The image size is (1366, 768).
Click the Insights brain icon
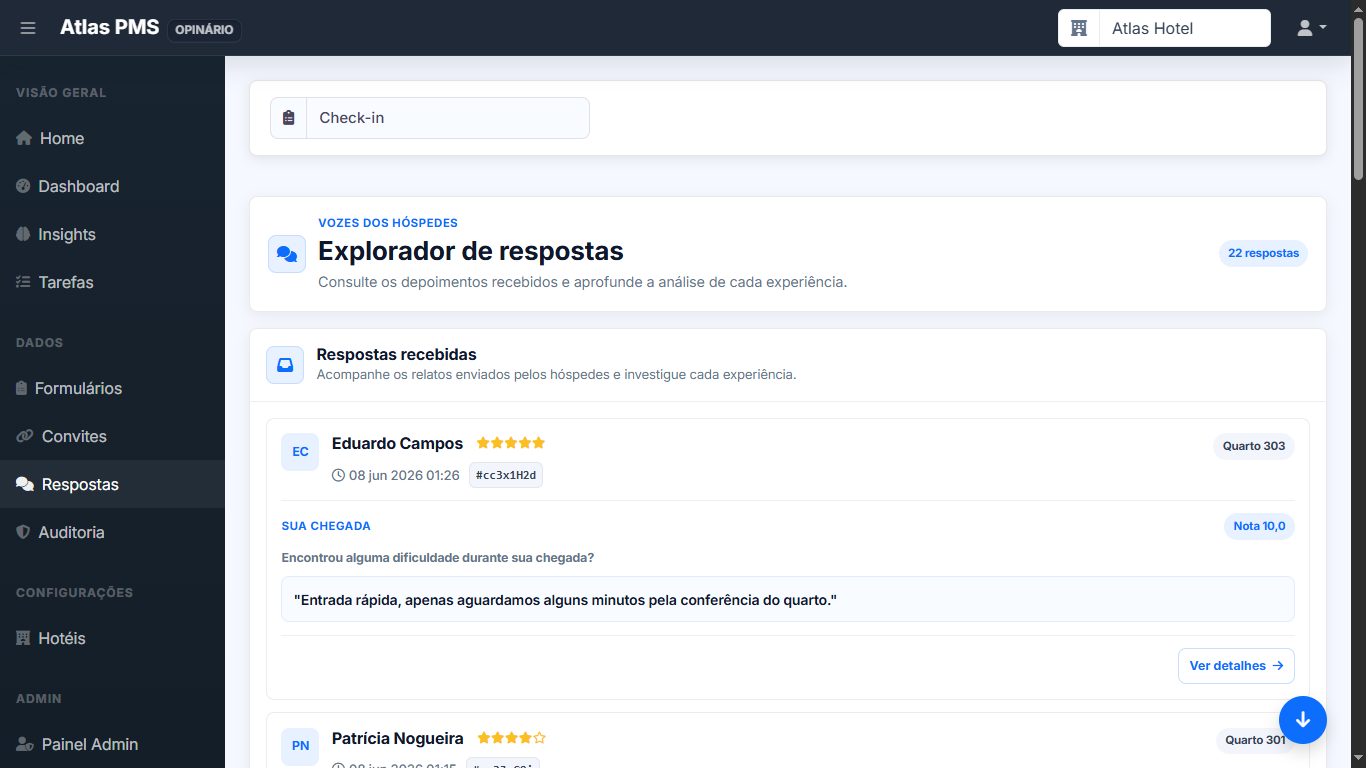(x=24, y=234)
